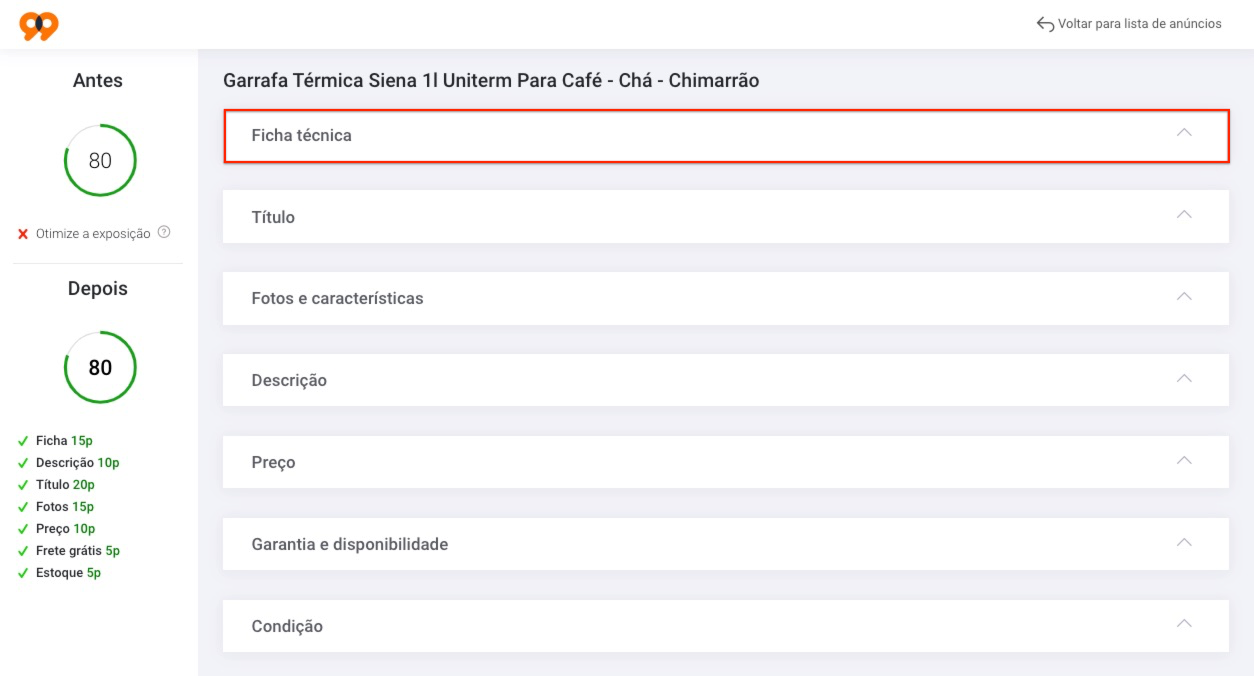Click the green checkmark next to Frete grátis 5p
The width and height of the screenshot is (1254, 676).
pos(23,551)
